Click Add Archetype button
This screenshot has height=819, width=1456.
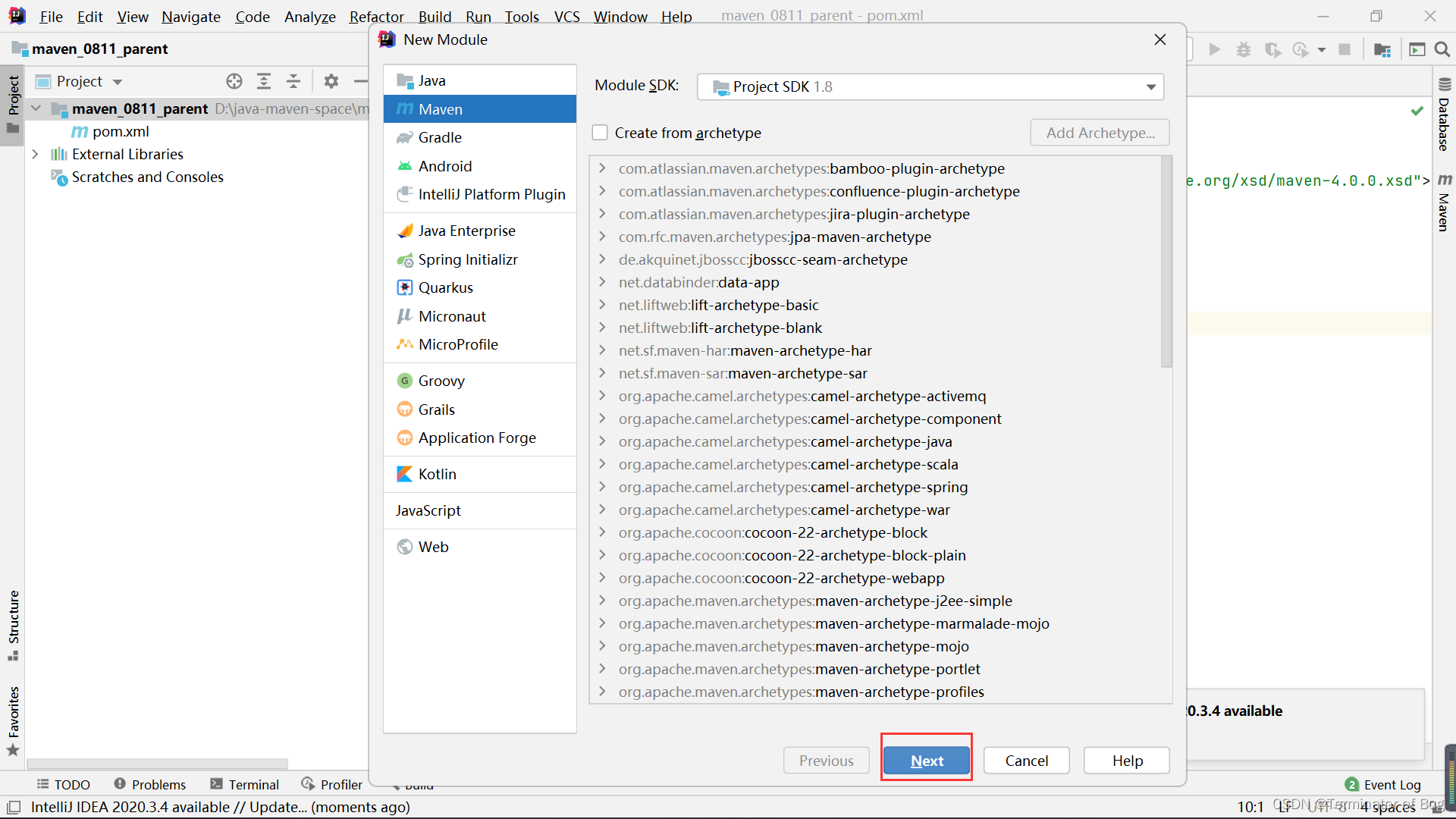[x=1100, y=133]
